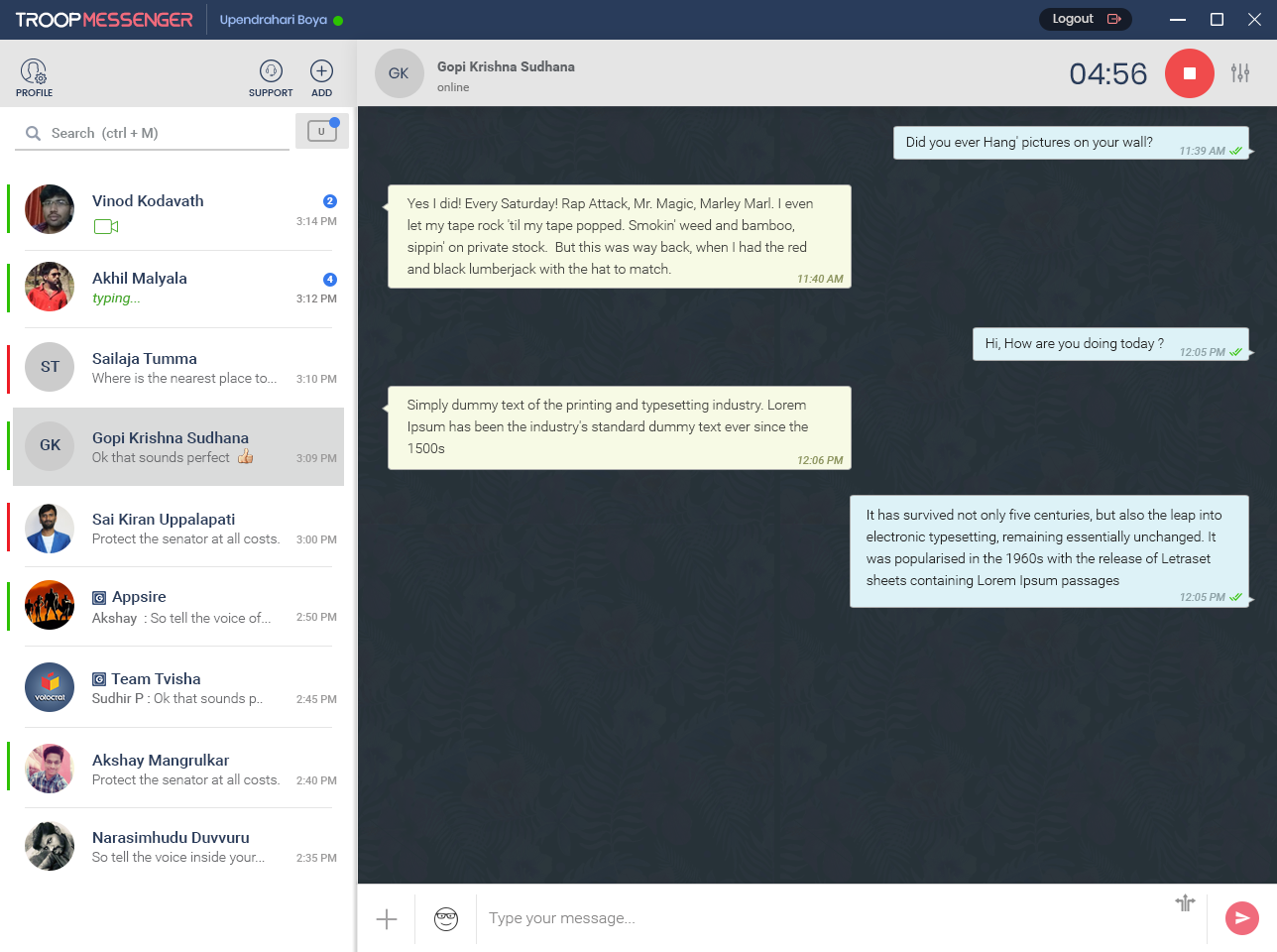Send the message with red arrow button
The width and height of the screenshot is (1277, 952).
point(1241,918)
